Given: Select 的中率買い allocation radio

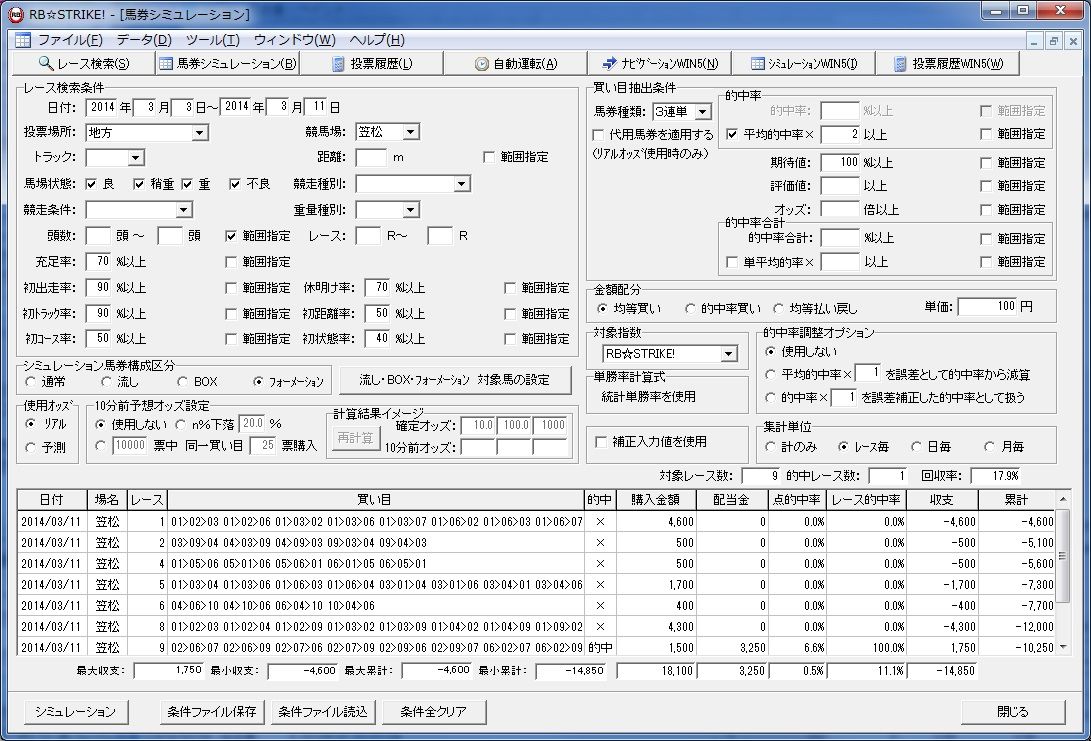Looking at the screenshot, I should [690, 308].
